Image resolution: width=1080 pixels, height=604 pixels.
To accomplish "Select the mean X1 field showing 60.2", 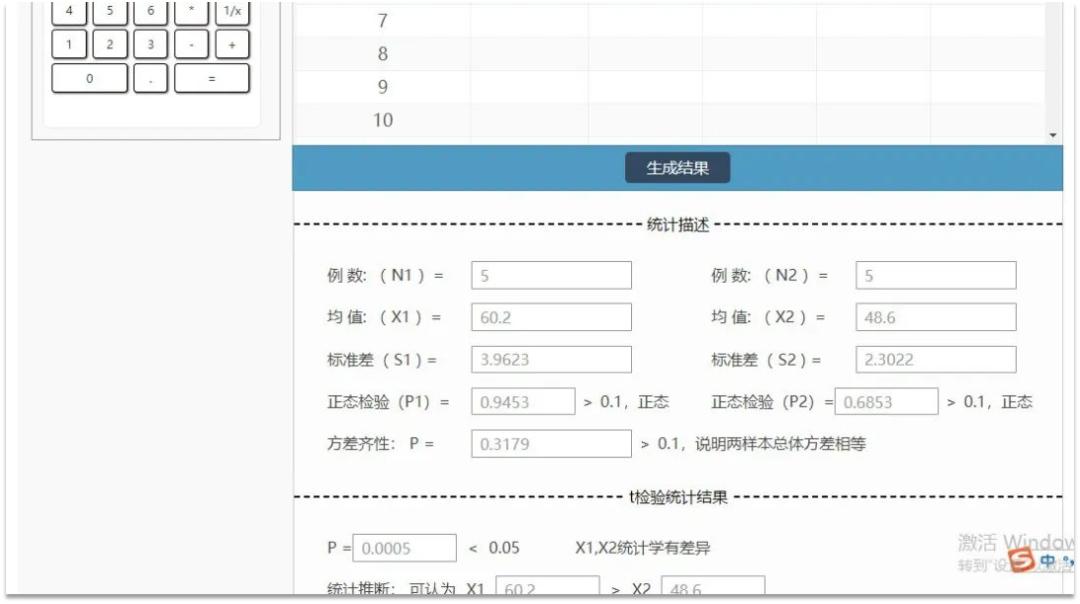I will click(x=550, y=316).
